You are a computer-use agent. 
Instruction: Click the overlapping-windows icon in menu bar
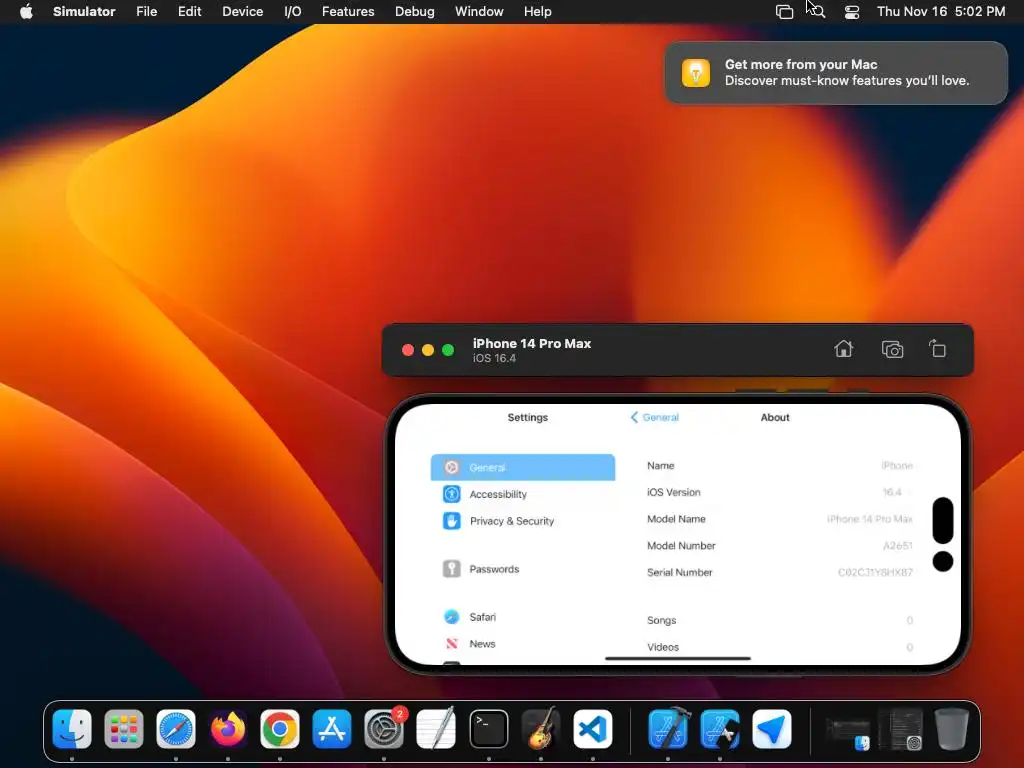coord(784,12)
